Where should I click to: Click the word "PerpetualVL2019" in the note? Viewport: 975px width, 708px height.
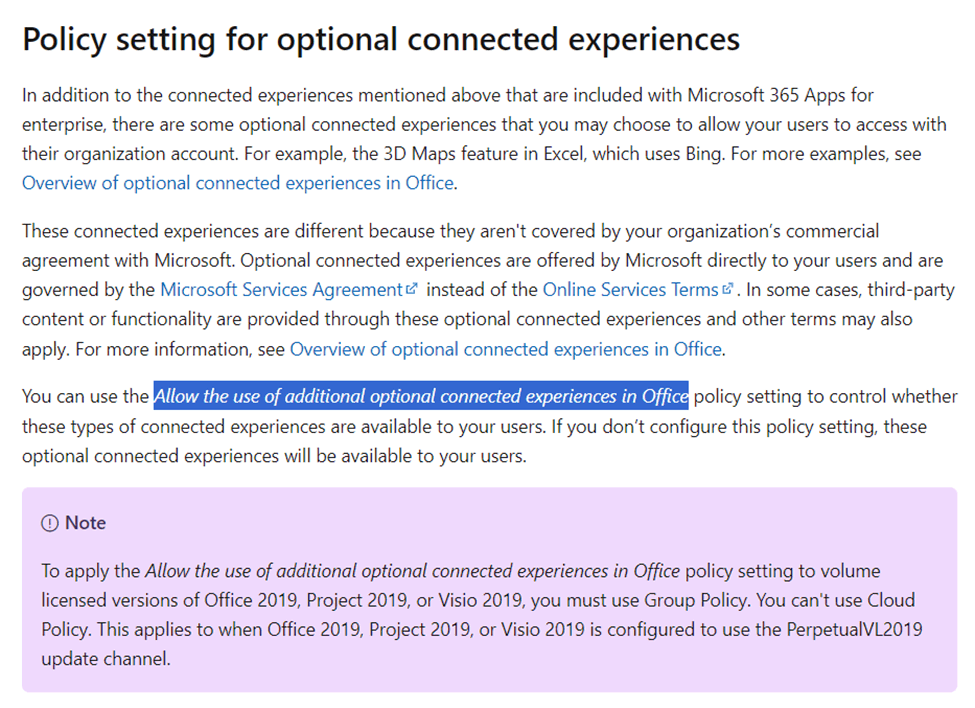(854, 630)
